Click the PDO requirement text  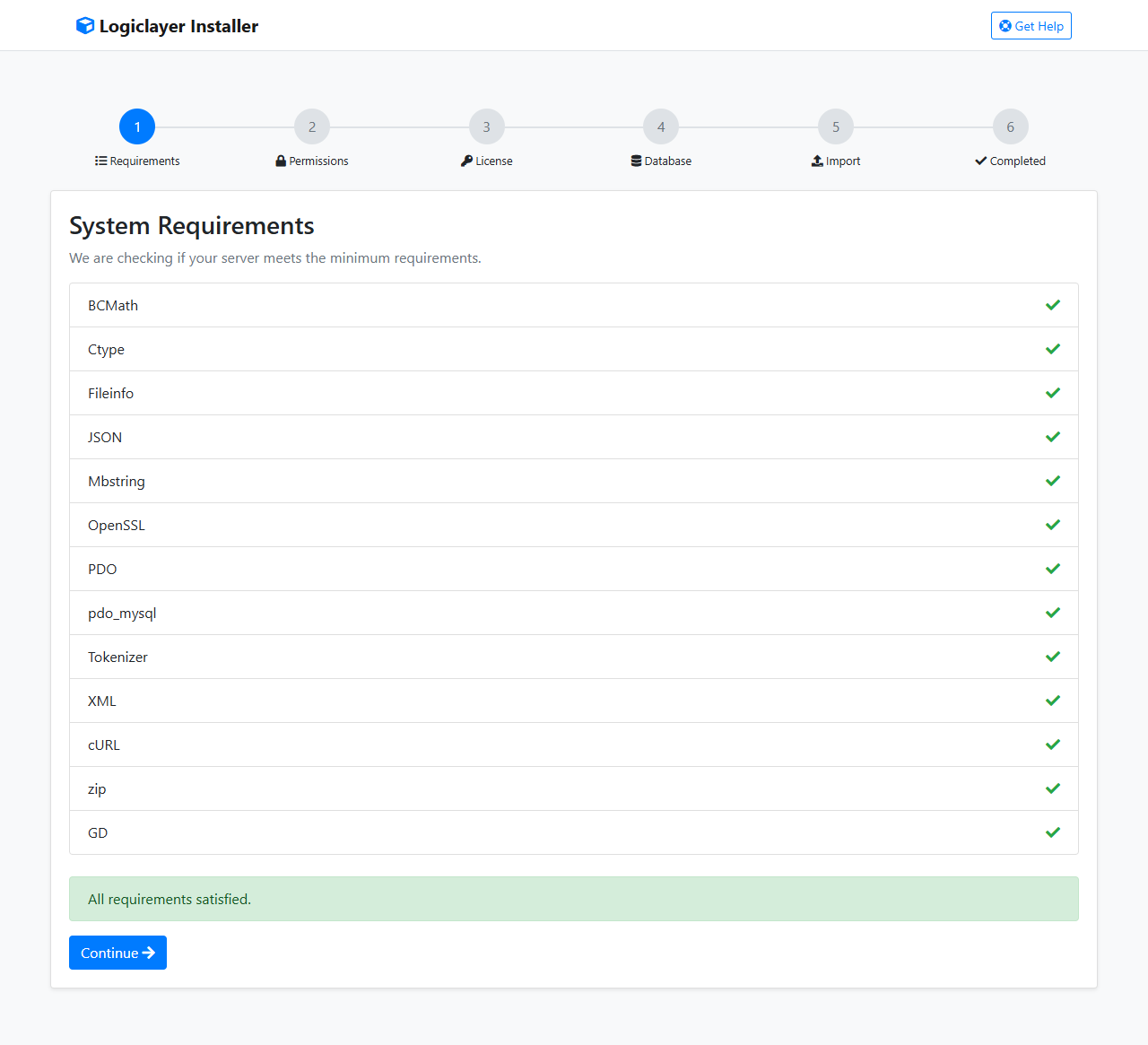point(102,569)
